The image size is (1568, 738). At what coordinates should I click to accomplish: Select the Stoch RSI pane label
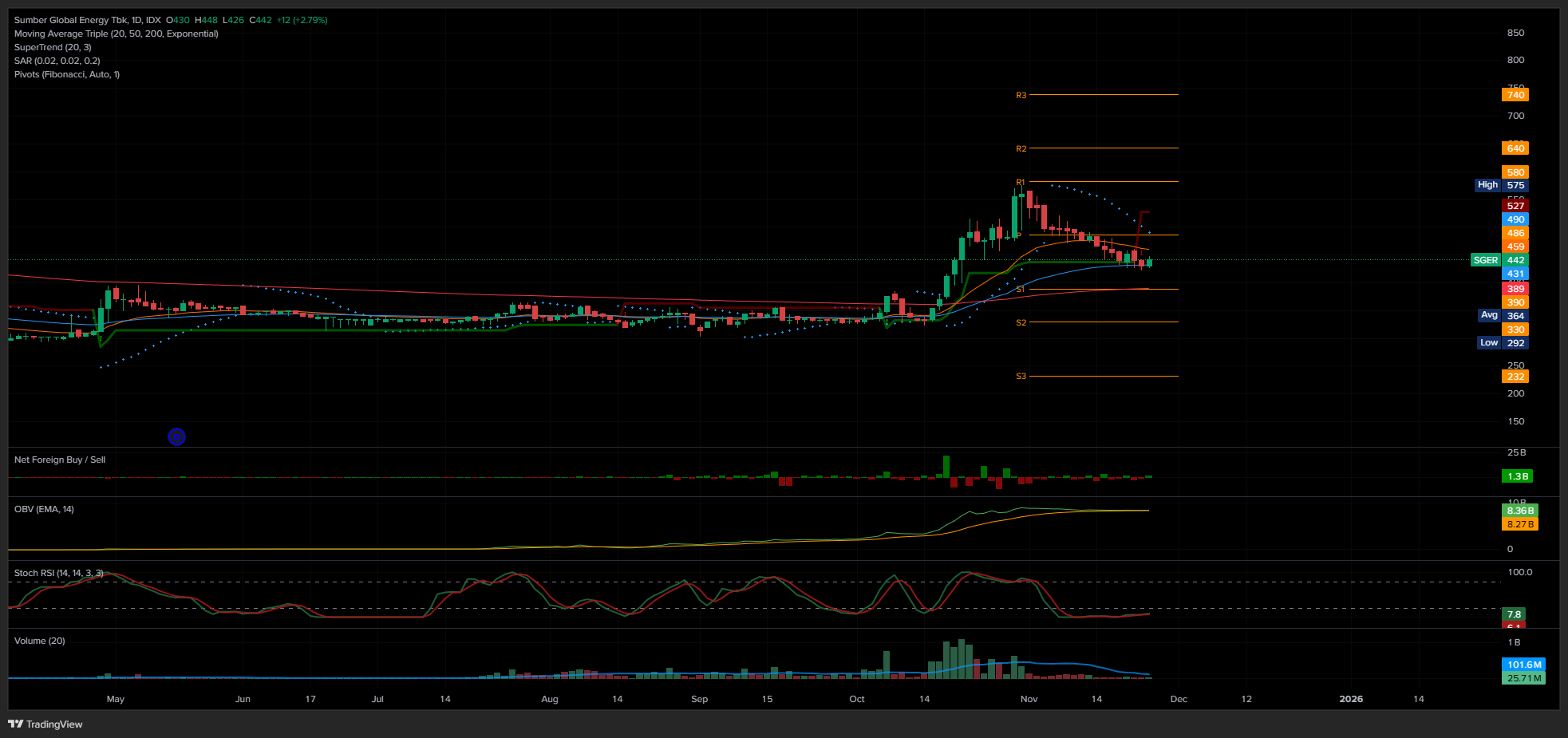point(58,573)
